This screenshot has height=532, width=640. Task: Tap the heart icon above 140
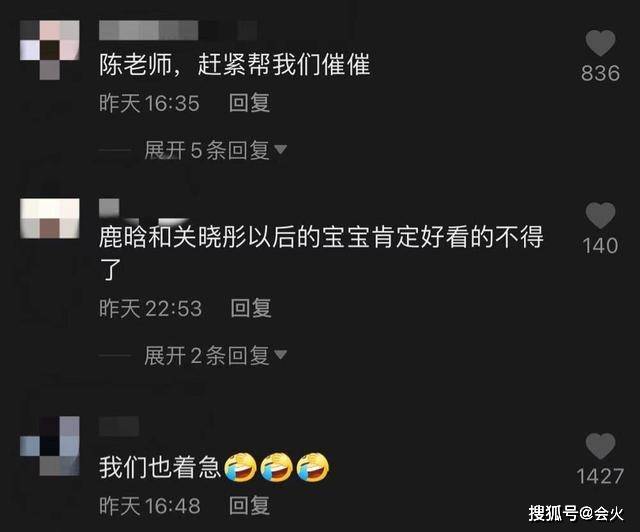point(600,215)
